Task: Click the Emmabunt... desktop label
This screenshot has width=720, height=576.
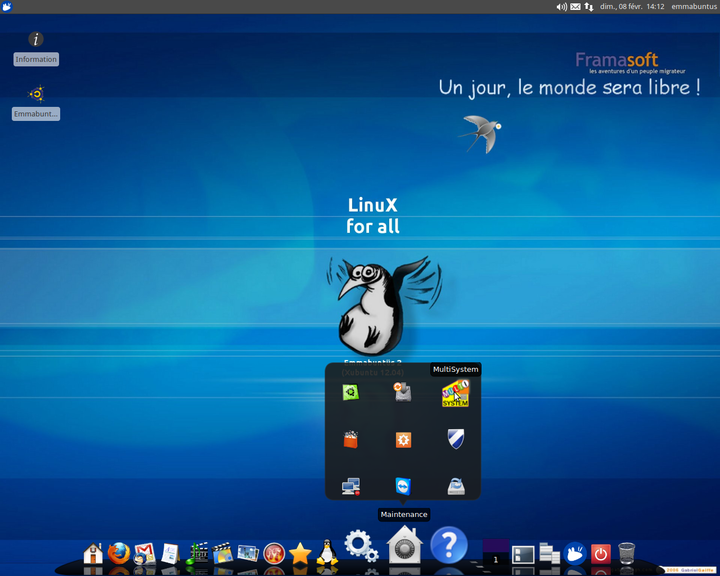Action: pyautogui.click(x=36, y=114)
